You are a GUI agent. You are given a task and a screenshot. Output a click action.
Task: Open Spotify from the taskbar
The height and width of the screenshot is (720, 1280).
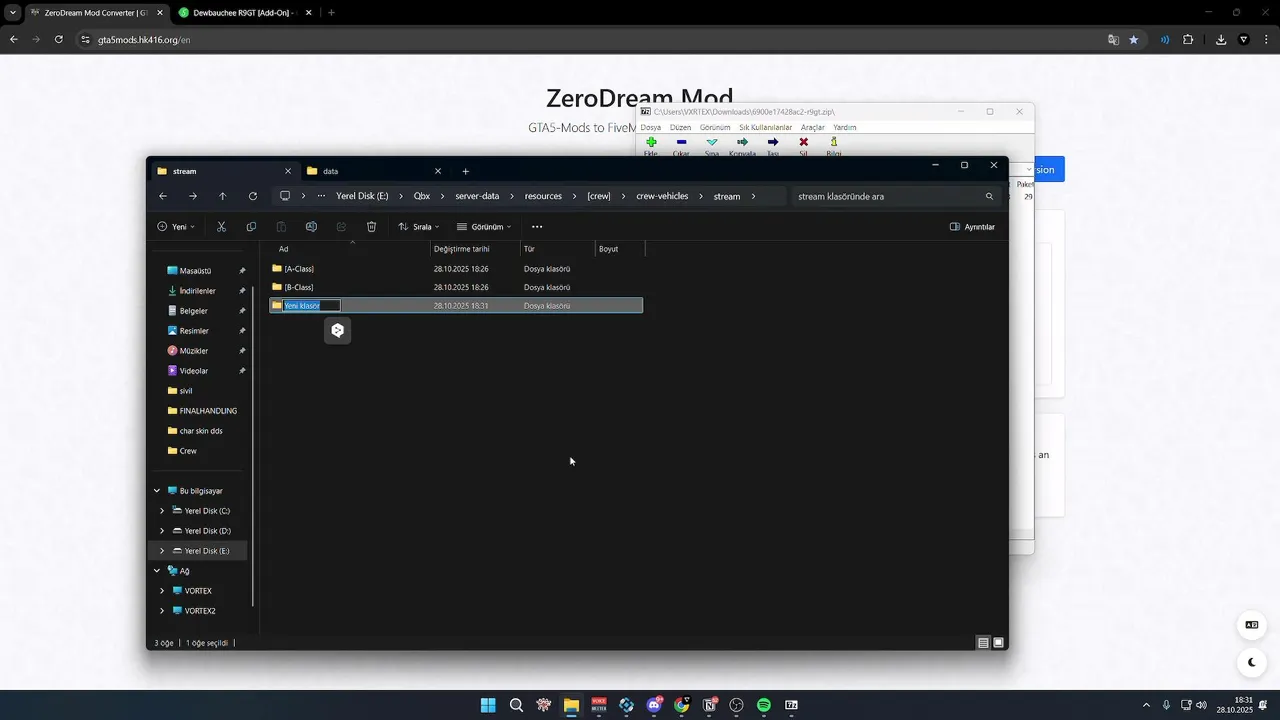point(764,705)
